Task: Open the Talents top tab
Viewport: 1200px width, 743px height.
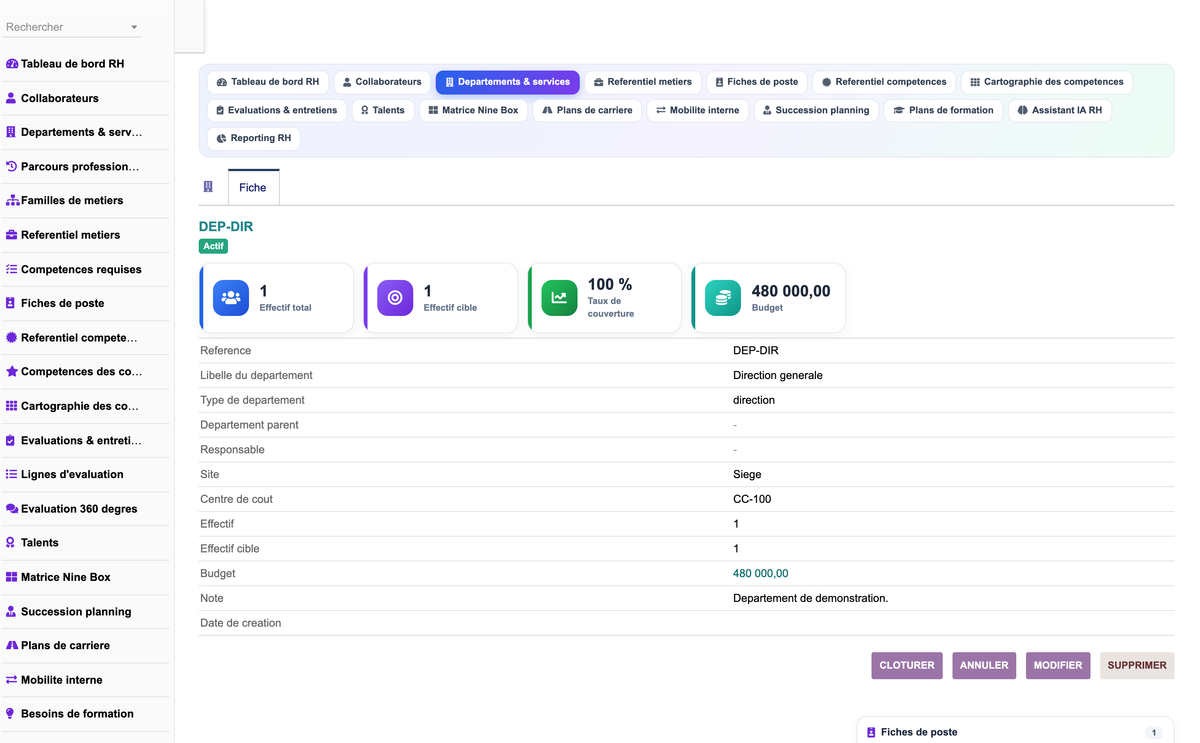Action: [x=383, y=110]
